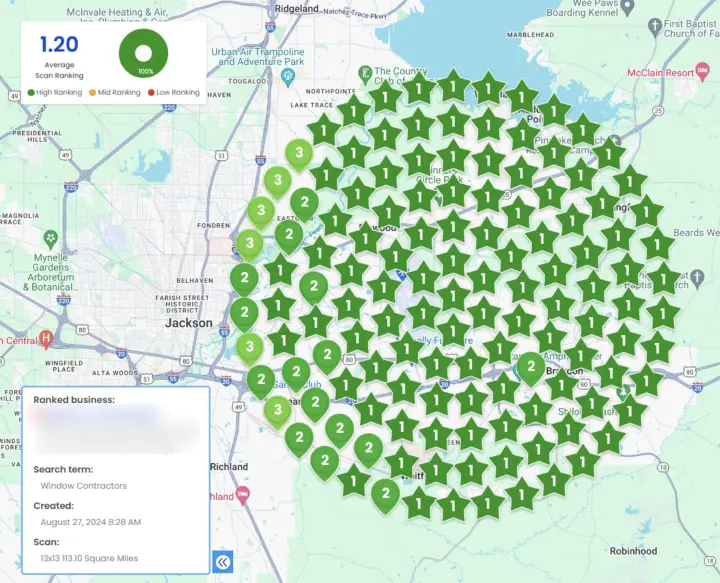The image size is (720, 583).
Task: Click the Marblehead label
Action: coord(530,34)
